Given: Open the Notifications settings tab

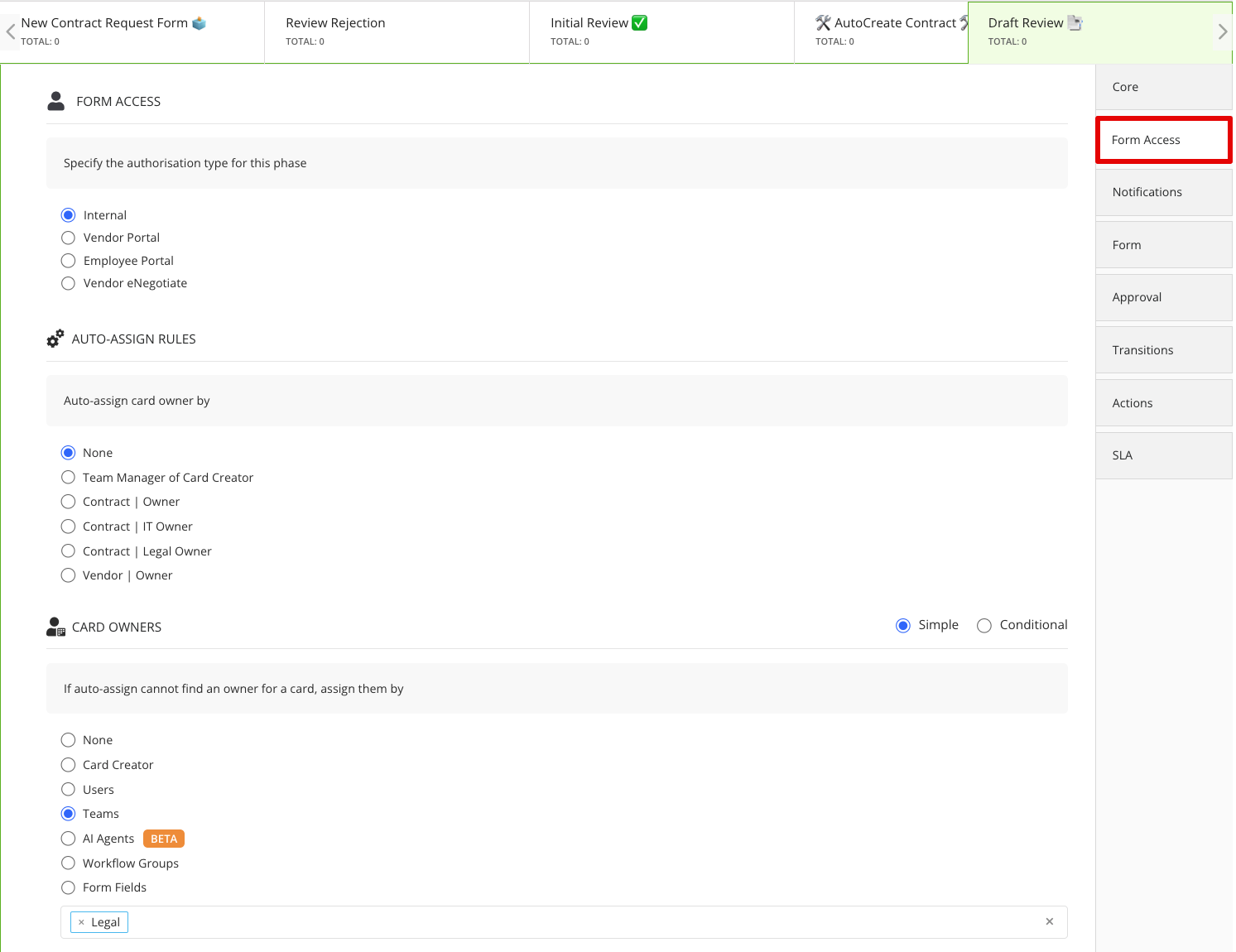Looking at the screenshot, I should [1164, 192].
